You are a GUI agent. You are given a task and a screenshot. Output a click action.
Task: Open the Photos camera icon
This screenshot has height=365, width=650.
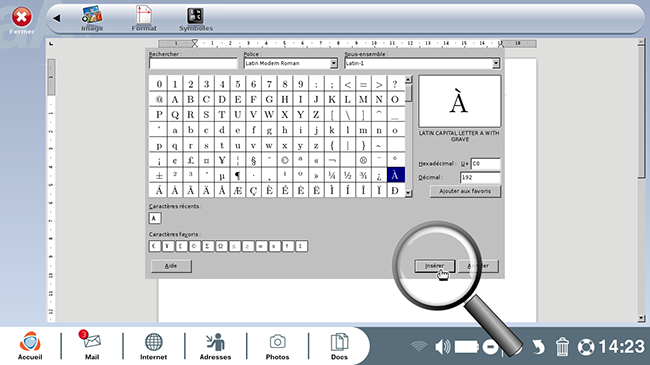(x=277, y=345)
